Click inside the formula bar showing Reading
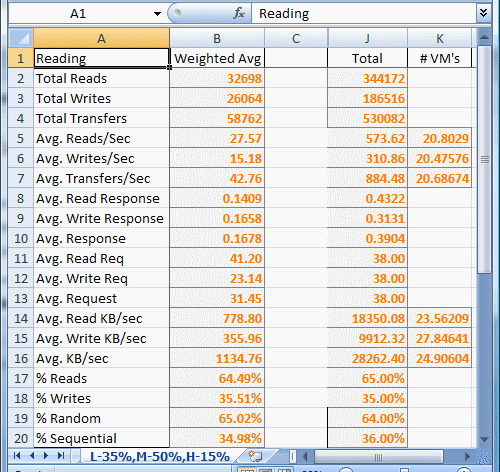The height and width of the screenshot is (472, 500). [x=364, y=14]
